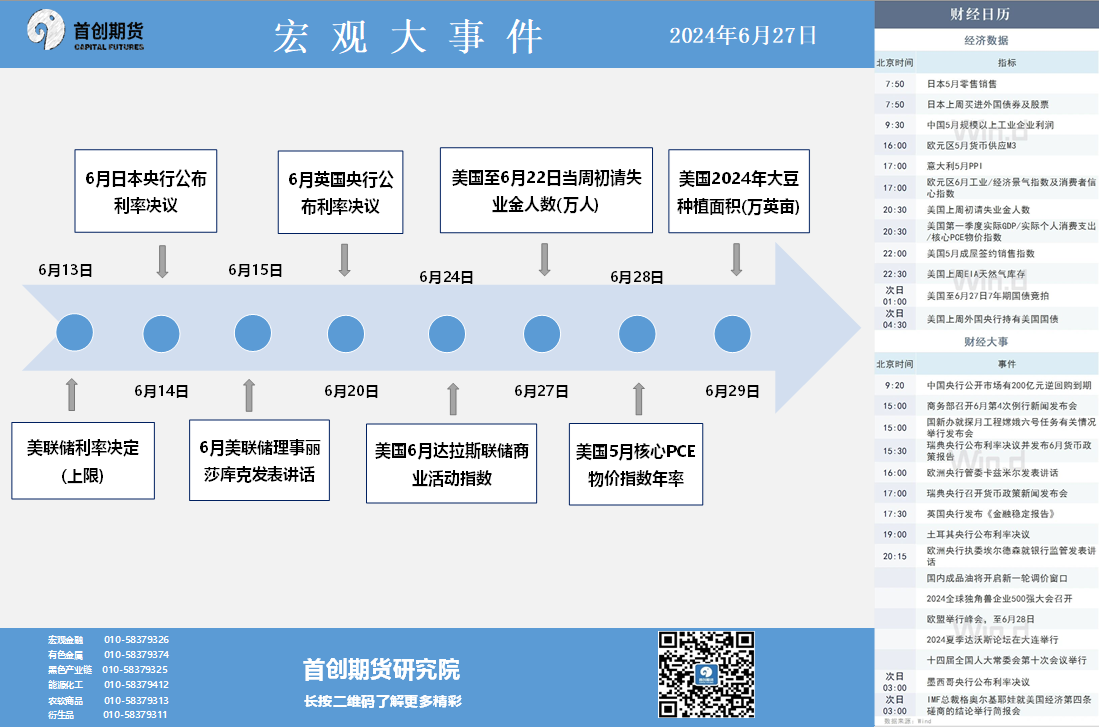Click the 美国至6月22日当周初请失业金人数 box

546,190
